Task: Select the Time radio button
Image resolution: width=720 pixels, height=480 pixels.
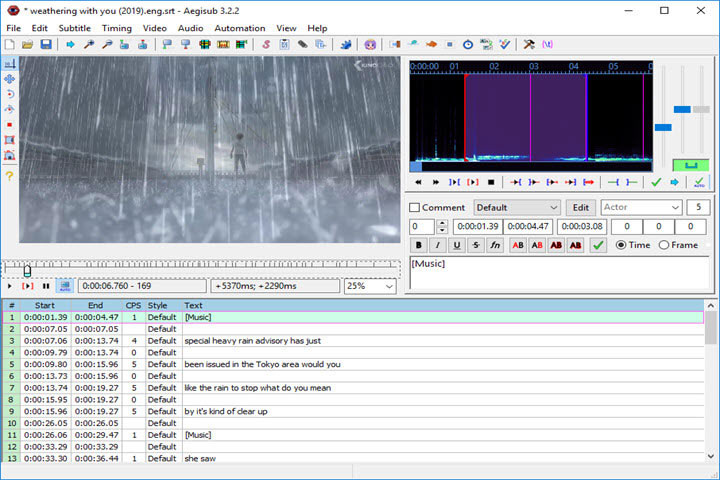Action: [x=621, y=245]
